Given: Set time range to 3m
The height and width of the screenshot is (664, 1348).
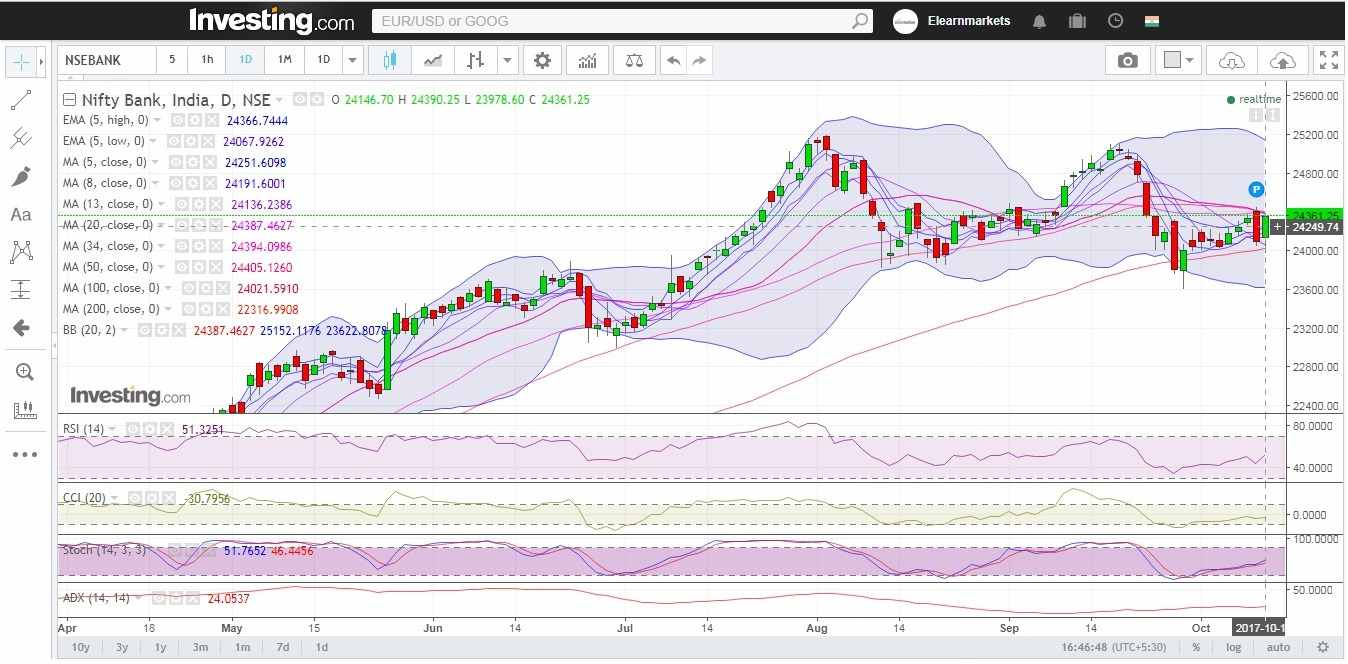Looking at the screenshot, I should click(200, 647).
